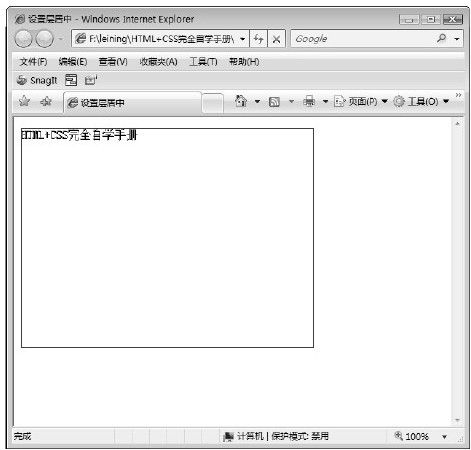Click the vertical scrollbar up arrow
Image resolution: width=471 pixels, height=450 pixels.
coord(457,124)
